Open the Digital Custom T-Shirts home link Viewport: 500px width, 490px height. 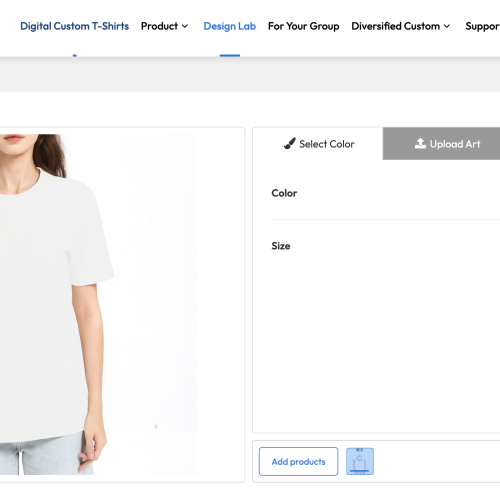[74, 26]
